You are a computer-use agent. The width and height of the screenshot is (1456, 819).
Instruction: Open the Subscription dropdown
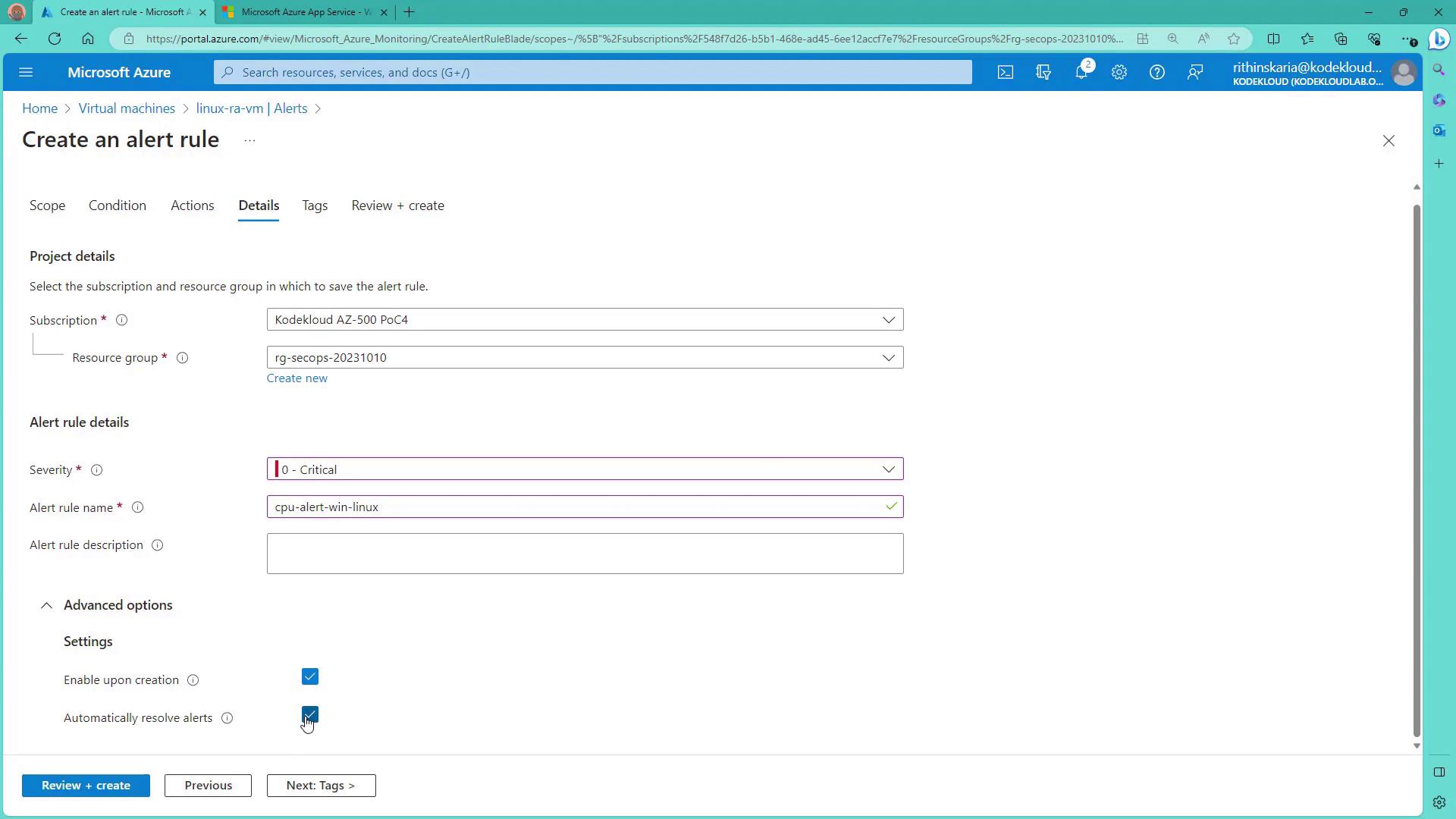pos(585,320)
